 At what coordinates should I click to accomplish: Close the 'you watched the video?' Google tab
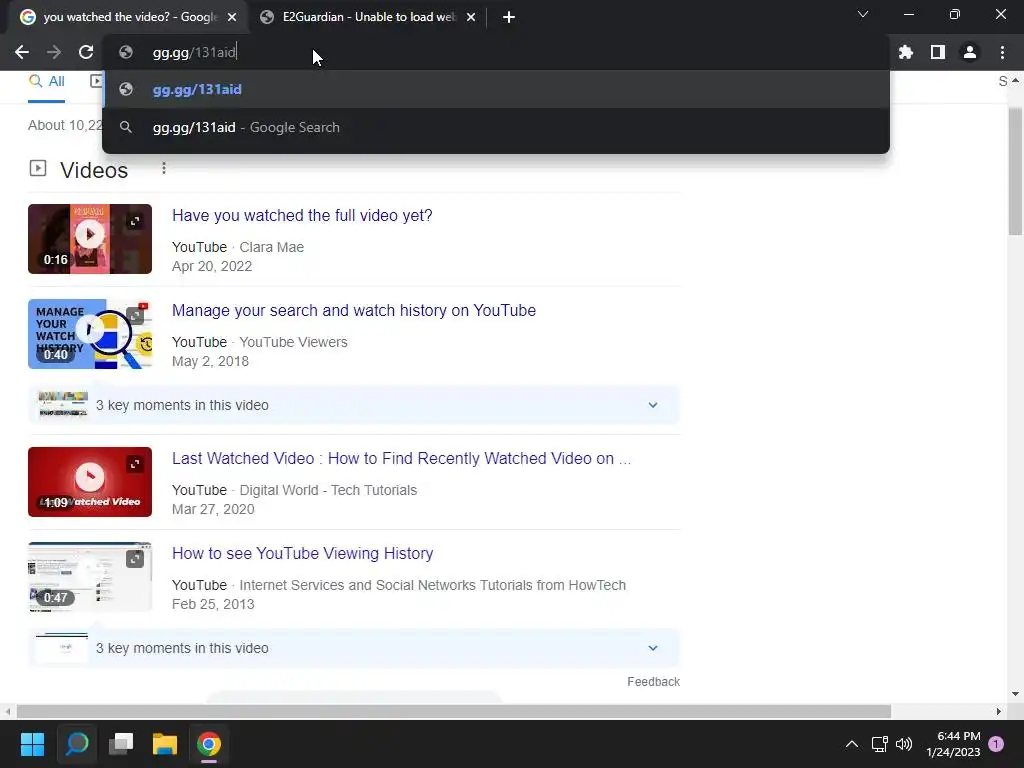point(232,17)
